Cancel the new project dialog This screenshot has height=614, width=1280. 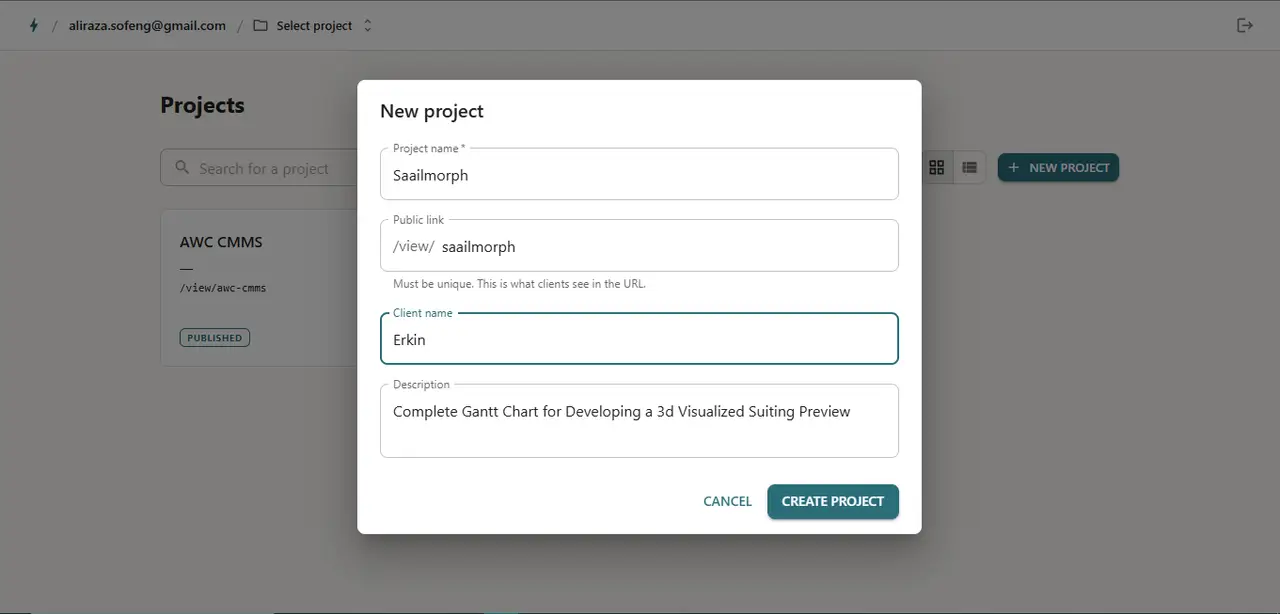[x=727, y=501]
